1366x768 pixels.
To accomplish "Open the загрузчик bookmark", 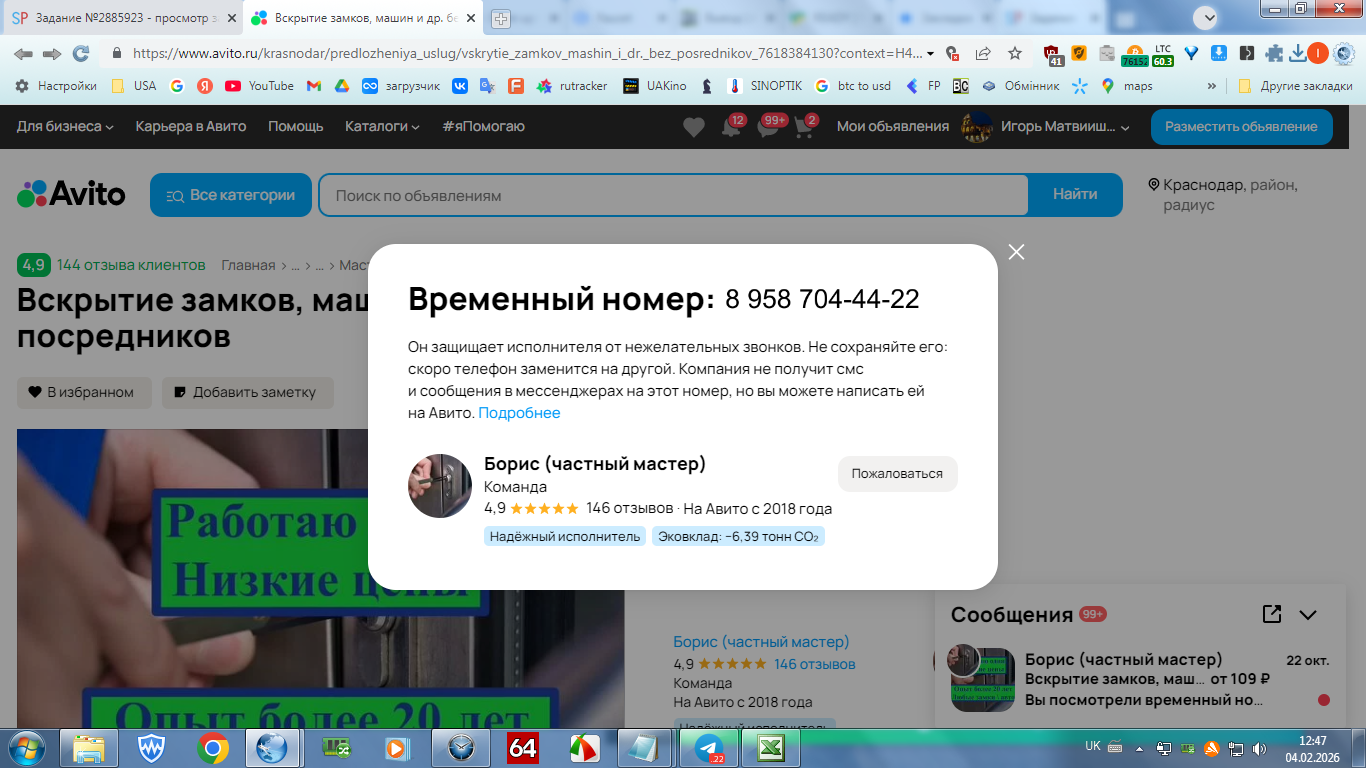I will 401,86.
